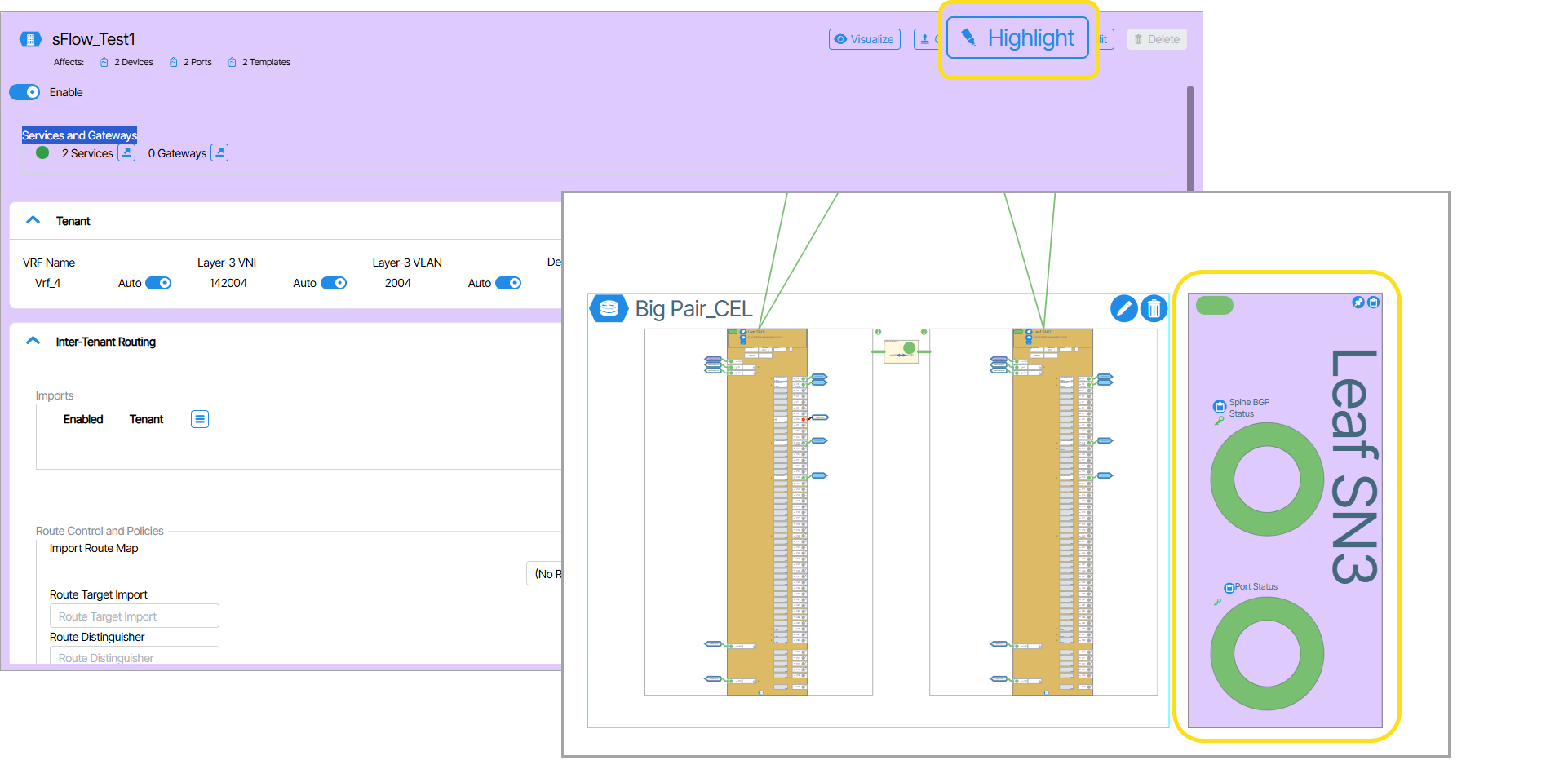
Task: Click the trash delete icon on Big Pair_CEL
Action: 1154,308
